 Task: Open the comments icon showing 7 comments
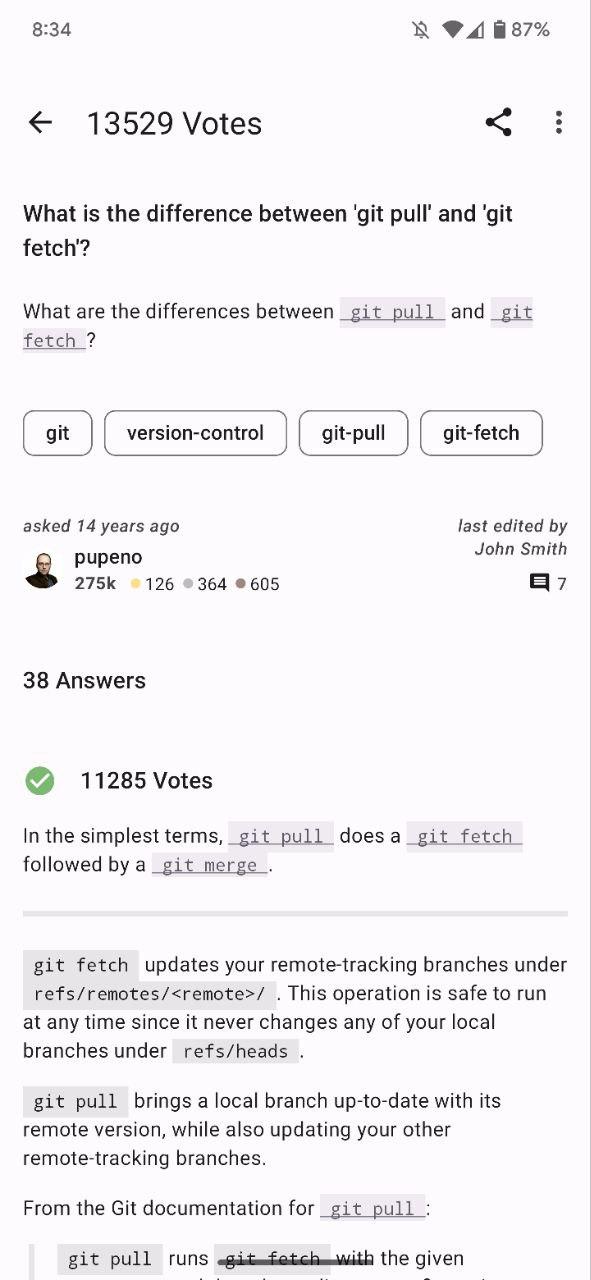(x=541, y=583)
